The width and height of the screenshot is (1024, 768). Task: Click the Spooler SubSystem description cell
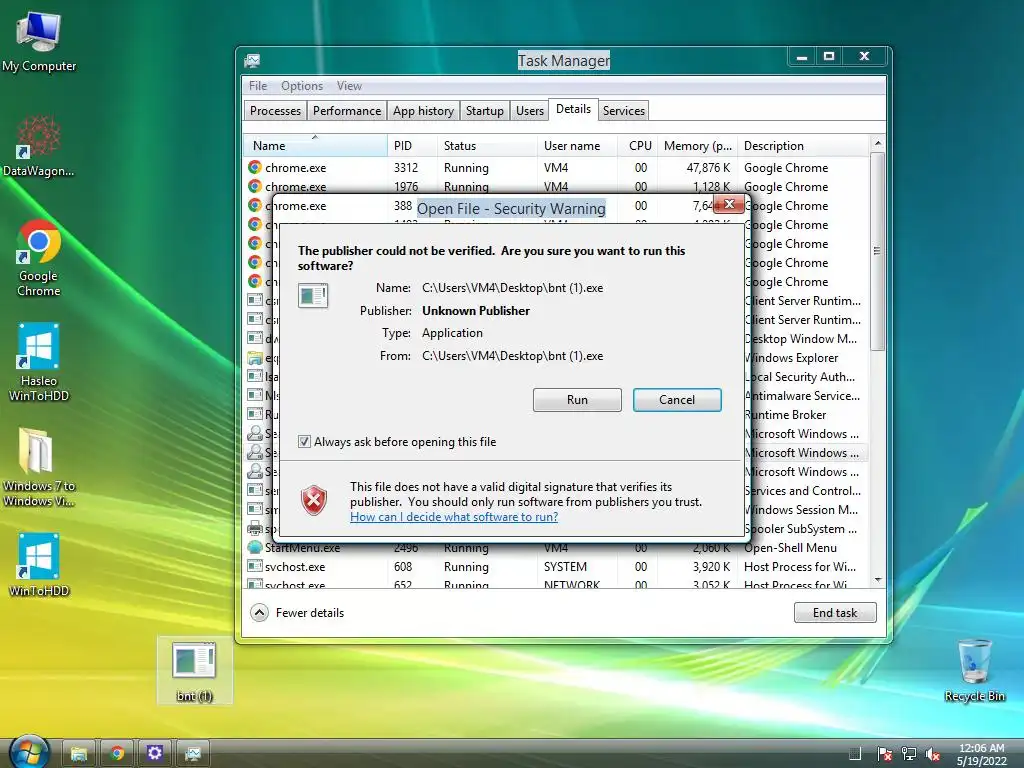click(801, 529)
